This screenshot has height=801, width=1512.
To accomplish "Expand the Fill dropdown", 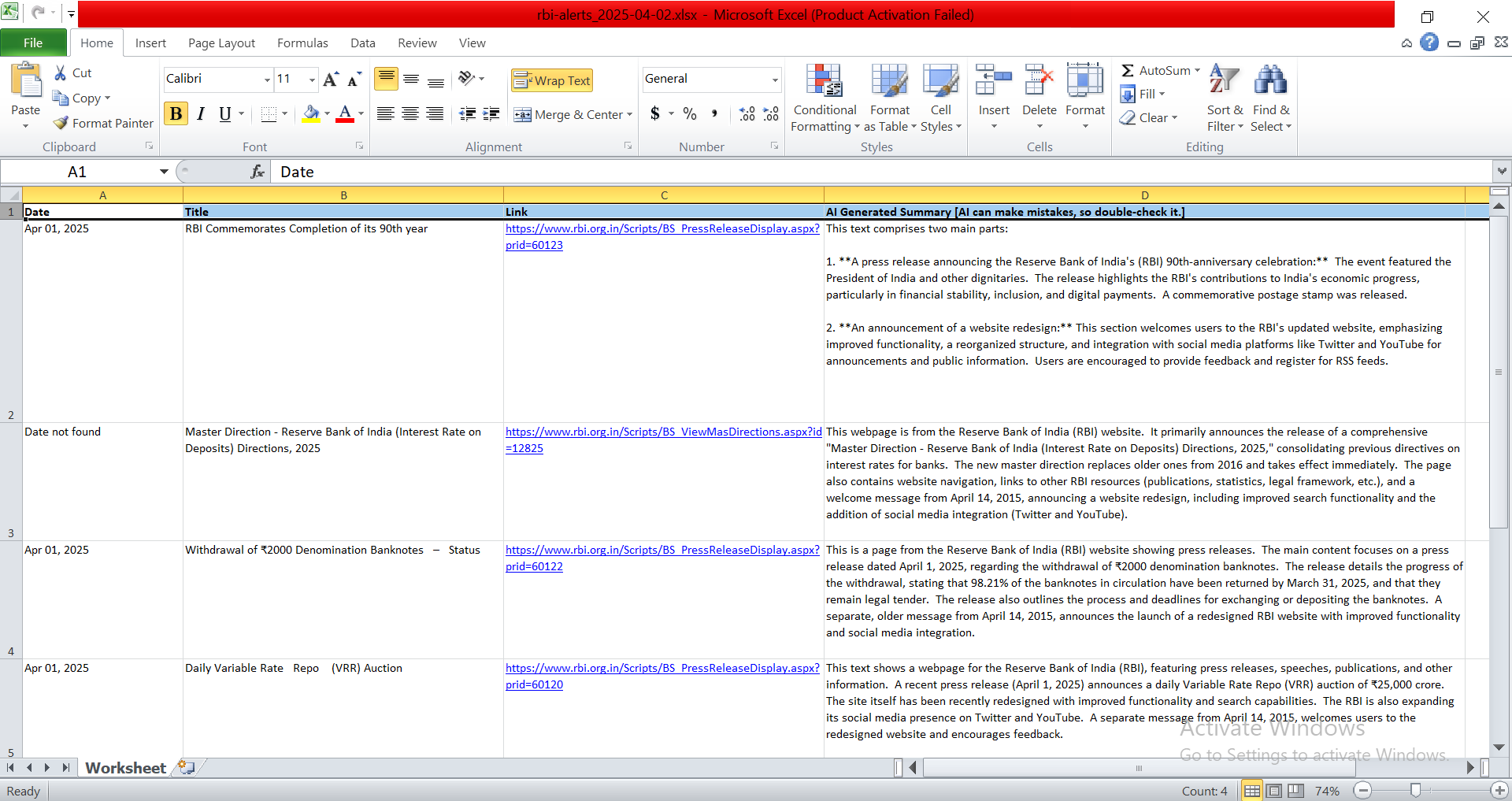I will tap(1162, 94).
